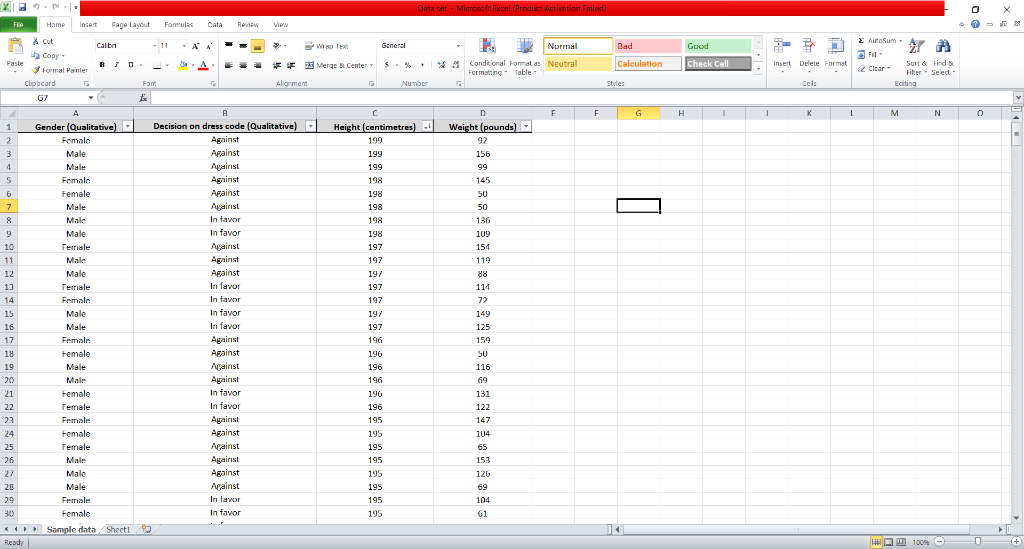Click the Name Box showing G7
Image resolution: width=1024 pixels, height=549 pixels.
43,98
